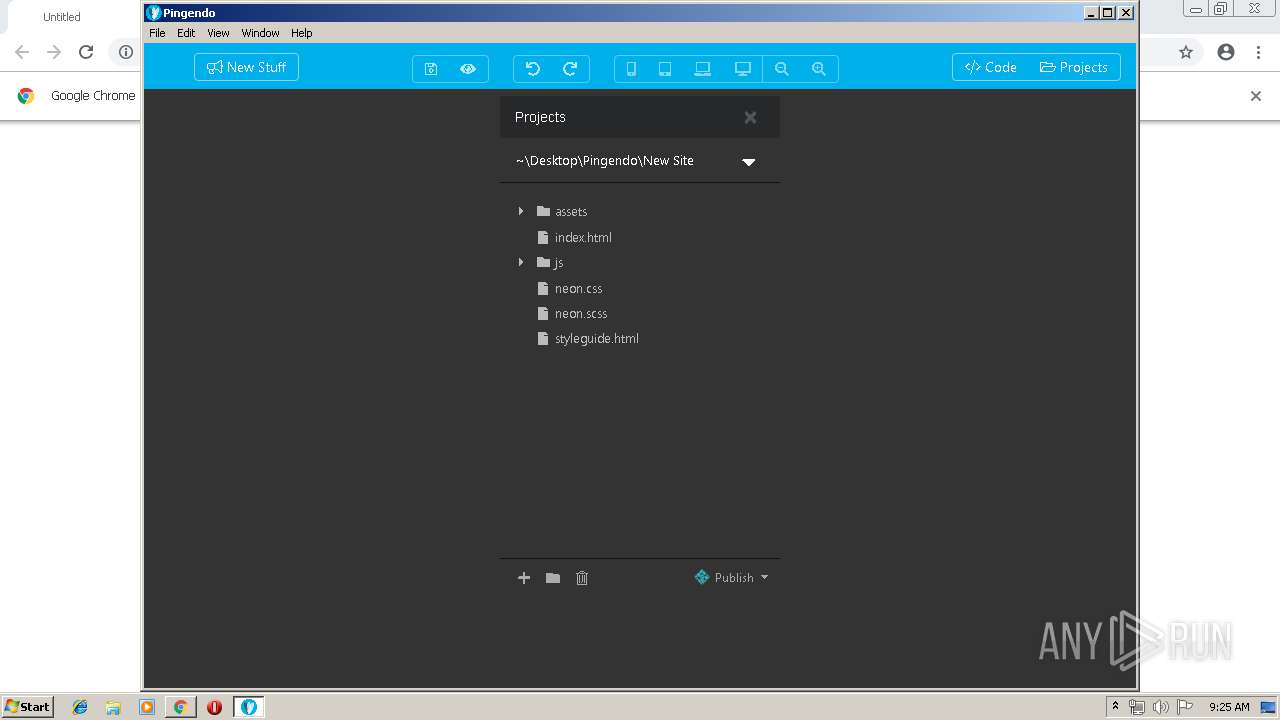Screen dimensions: 1280x720
Task: Switch to laptop viewport
Action: coord(703,68)
